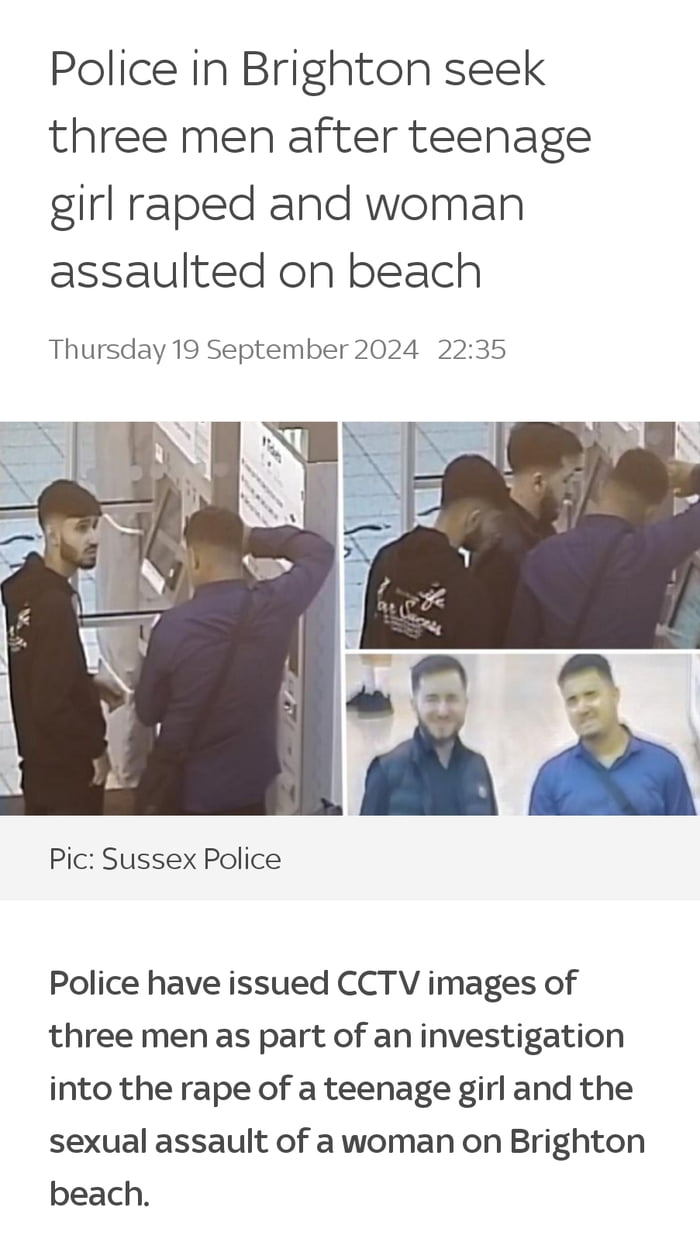Click the word CCTV in the paragraph
The width and height of the screenshot is (700, 1242).
tap(374, 982)
